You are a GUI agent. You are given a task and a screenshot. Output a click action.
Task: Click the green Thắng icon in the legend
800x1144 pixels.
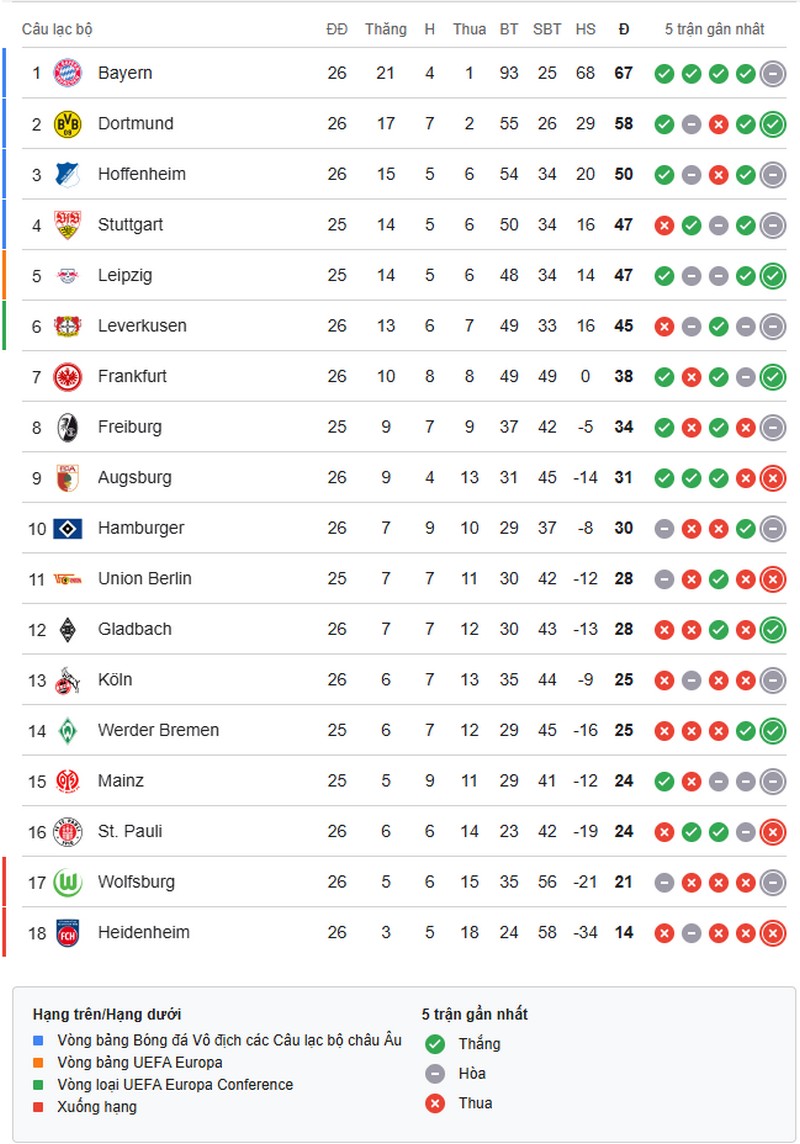[x=434, y=1043]
